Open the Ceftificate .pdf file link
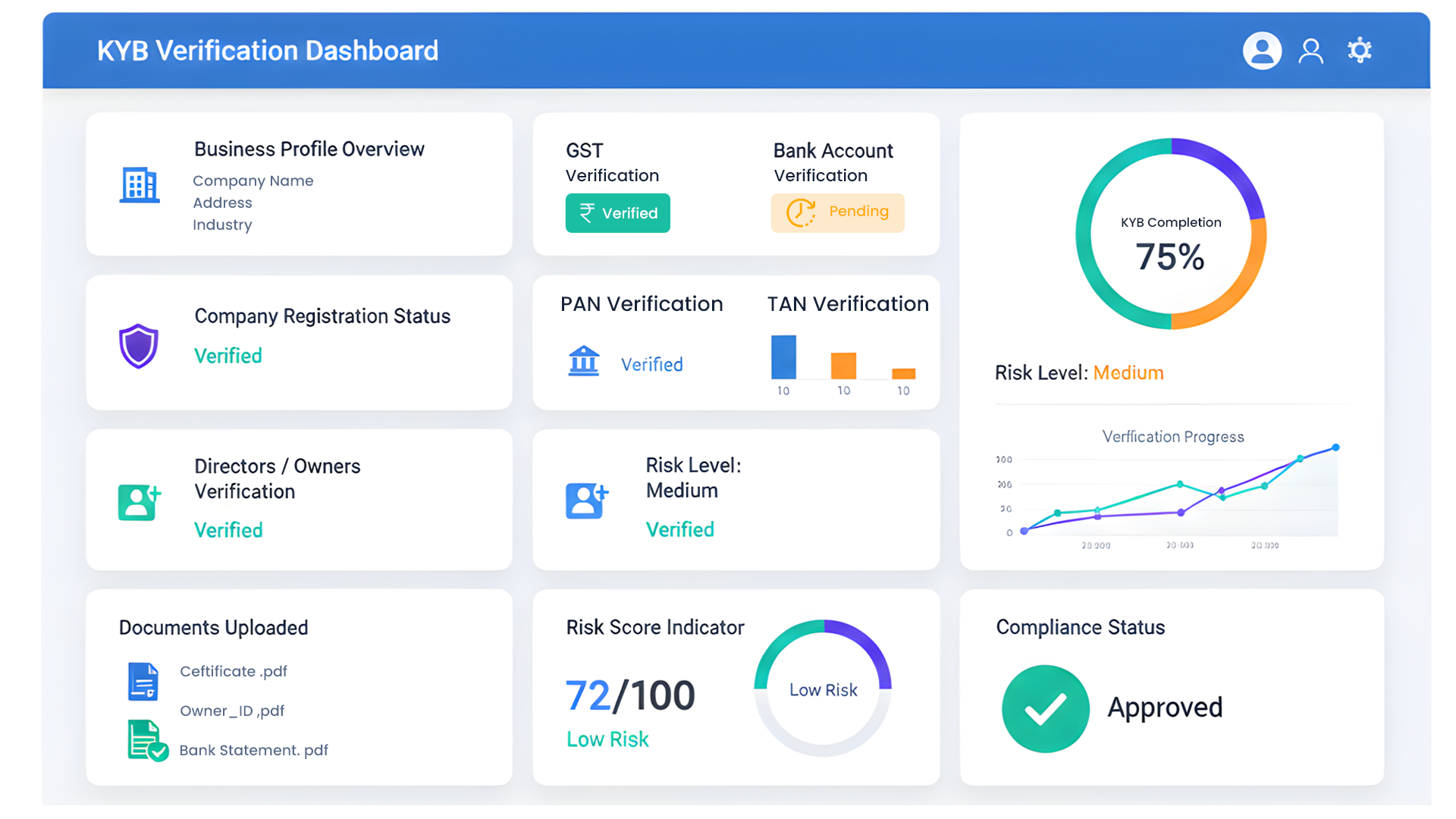1456x819 pixels. click(234, 671)
